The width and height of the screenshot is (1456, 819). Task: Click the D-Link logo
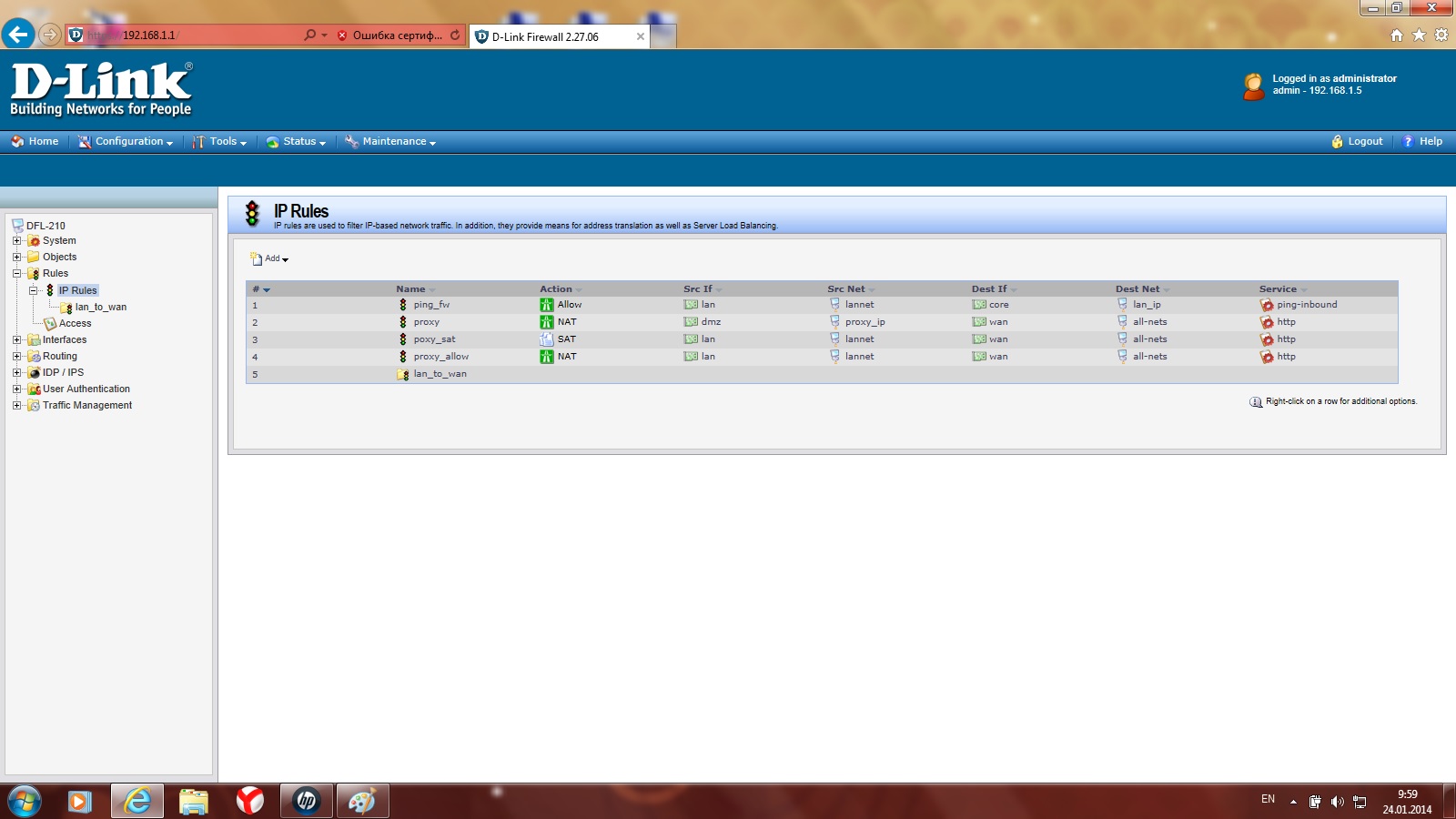101,89
